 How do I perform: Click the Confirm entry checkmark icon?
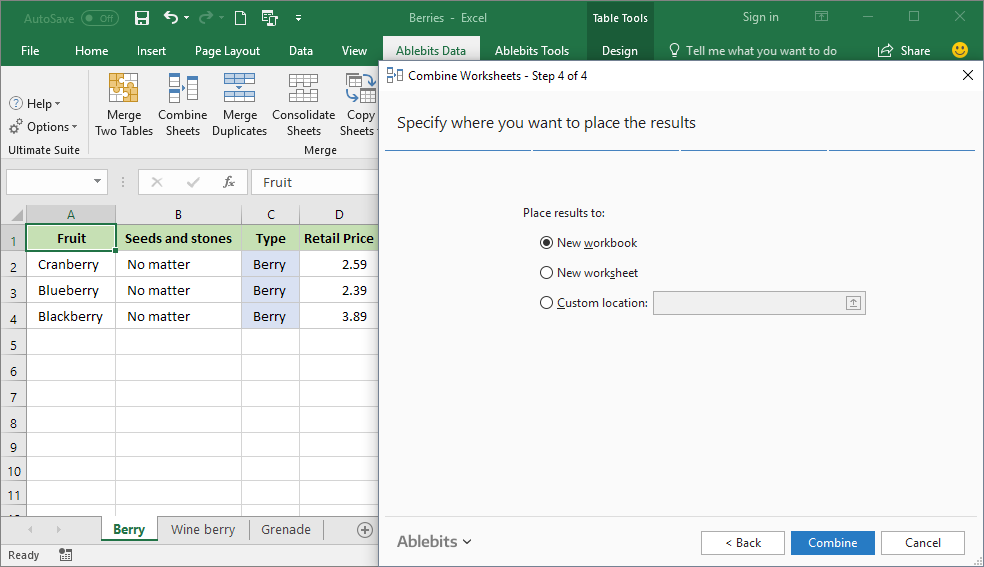tap(193, 182)
